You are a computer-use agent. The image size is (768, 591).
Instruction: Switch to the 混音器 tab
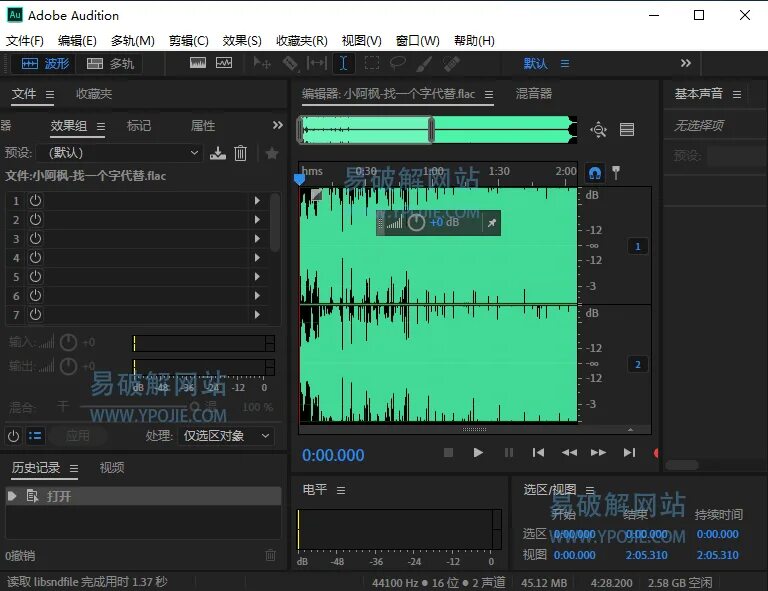click(534, 94)
